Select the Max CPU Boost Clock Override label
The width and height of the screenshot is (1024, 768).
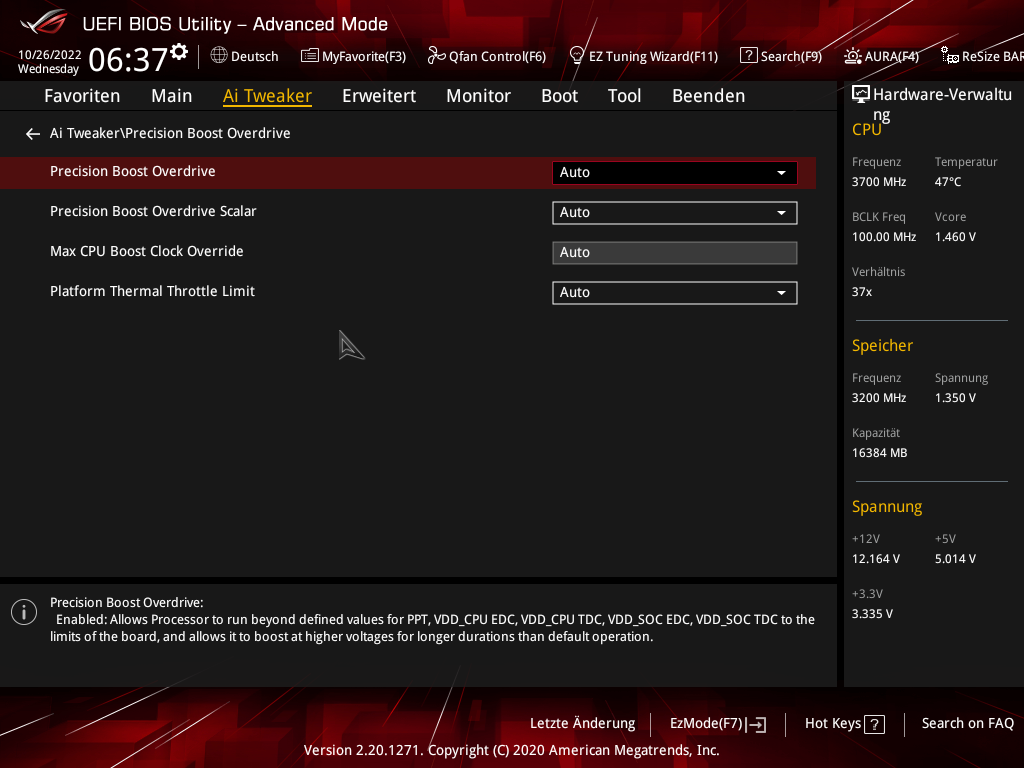pos(147,251)
